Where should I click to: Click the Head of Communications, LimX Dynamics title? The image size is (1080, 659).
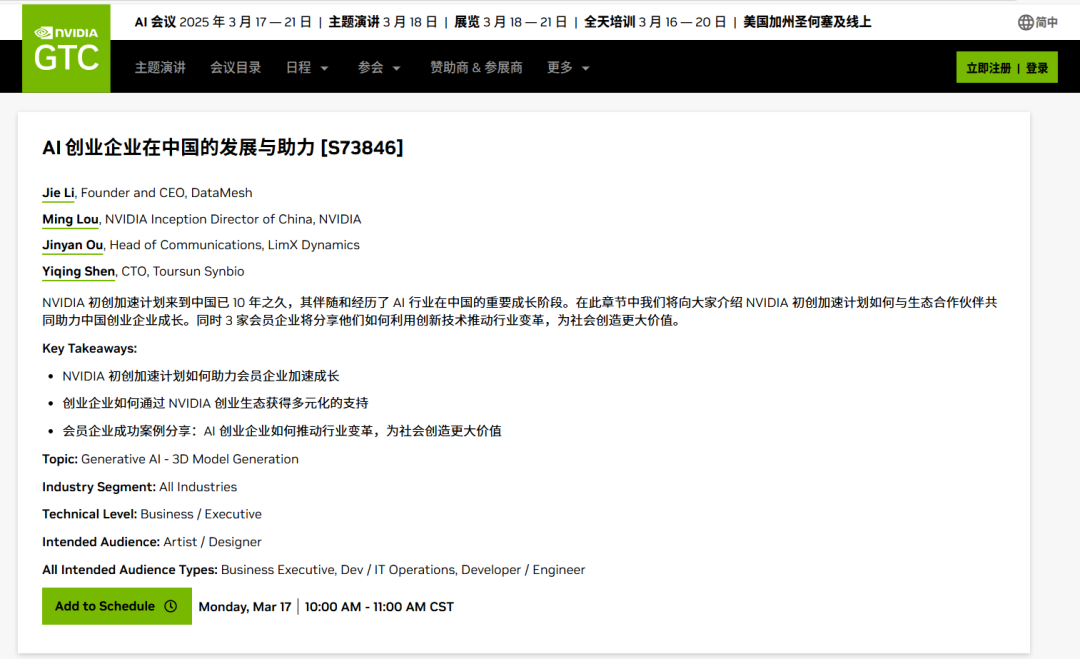point(235,244)
